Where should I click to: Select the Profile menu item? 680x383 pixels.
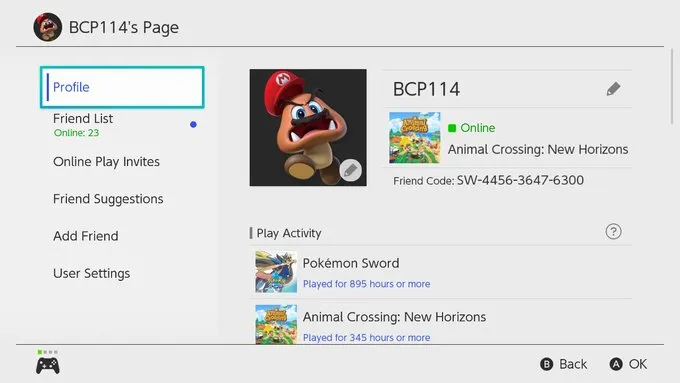click(122, 87)
